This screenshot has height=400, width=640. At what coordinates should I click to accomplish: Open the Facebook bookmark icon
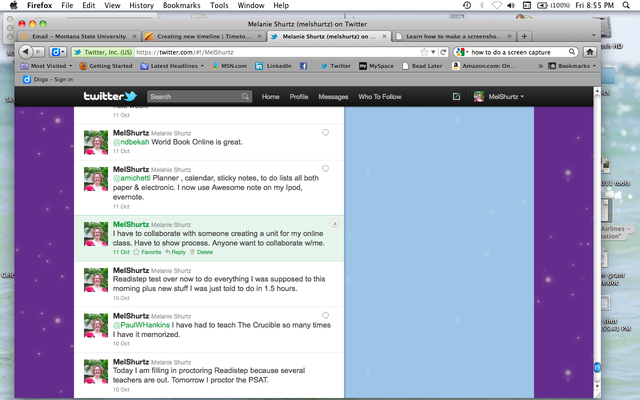click(303, 66)
